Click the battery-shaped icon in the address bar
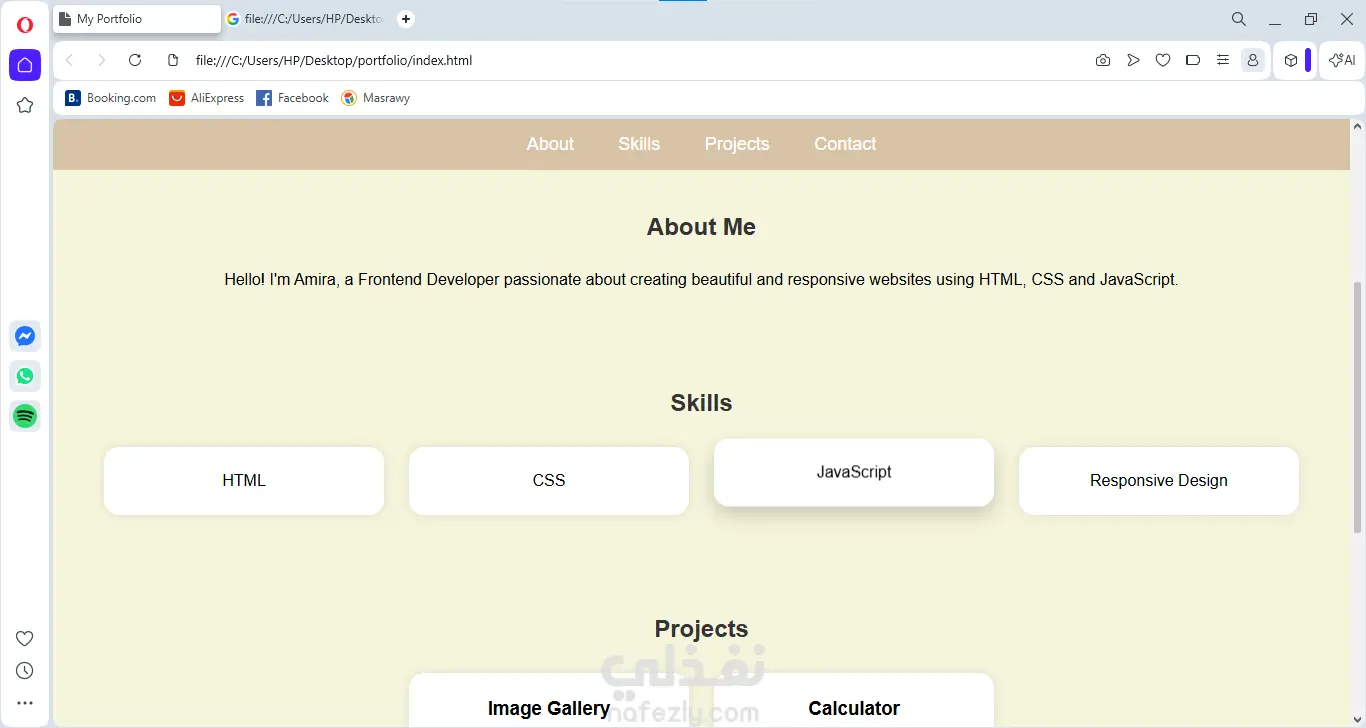The image size is (1366, 728). click(x=1193, y=60)
